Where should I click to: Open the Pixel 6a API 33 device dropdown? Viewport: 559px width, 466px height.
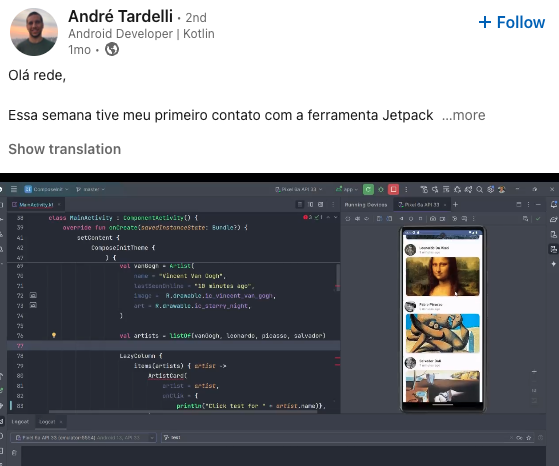[298, 189]
